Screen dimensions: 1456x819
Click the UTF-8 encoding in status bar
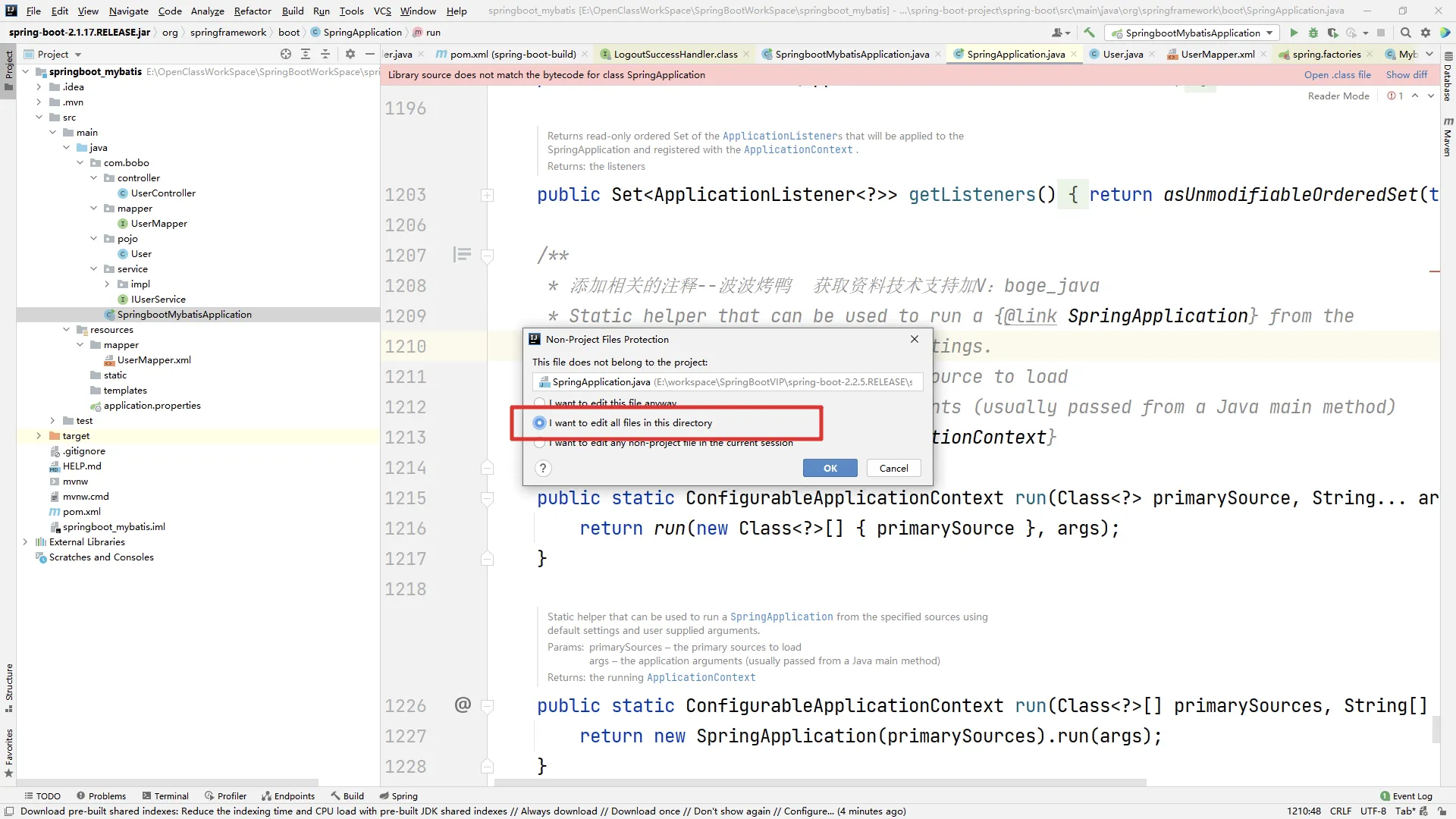pos(1373,811)
